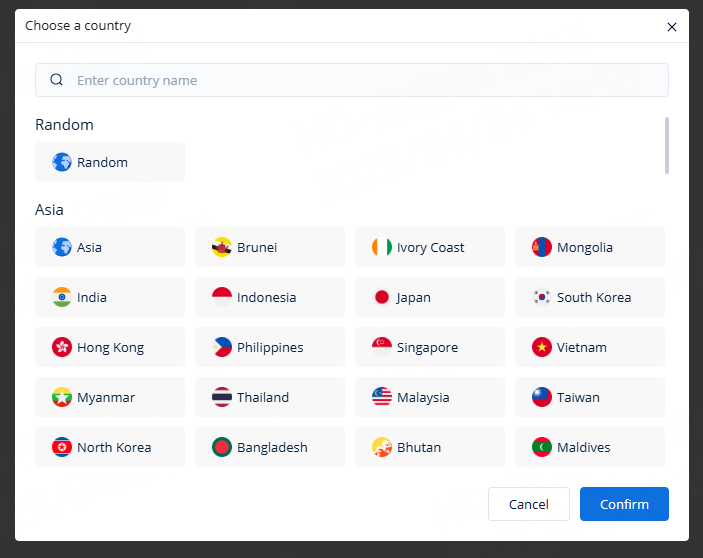The width and height of the screenshot is (703, 558).
Task: Choose the Philippines option
Action: coord(269,347)
